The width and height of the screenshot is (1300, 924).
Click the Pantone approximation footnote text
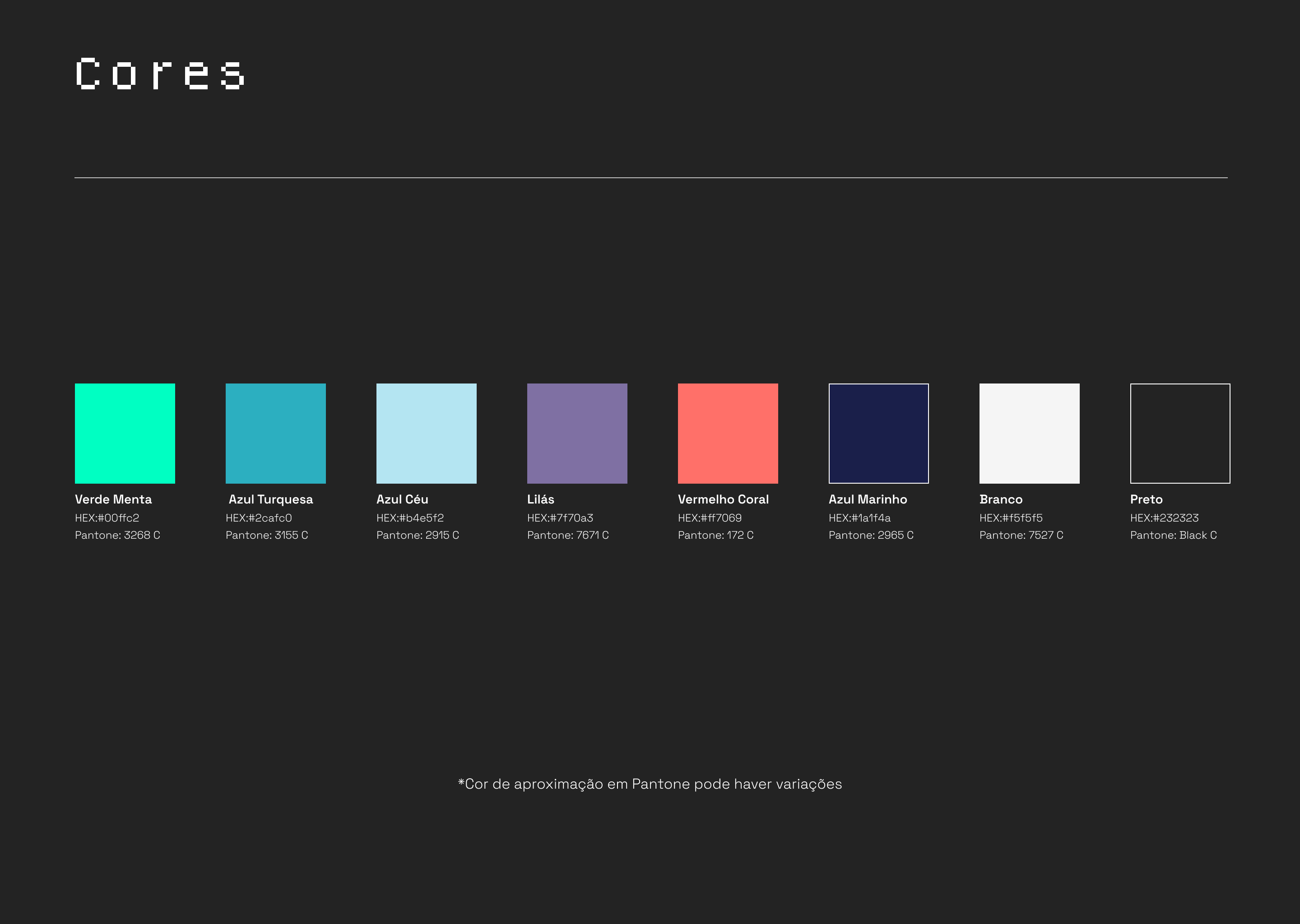point(650,784)
